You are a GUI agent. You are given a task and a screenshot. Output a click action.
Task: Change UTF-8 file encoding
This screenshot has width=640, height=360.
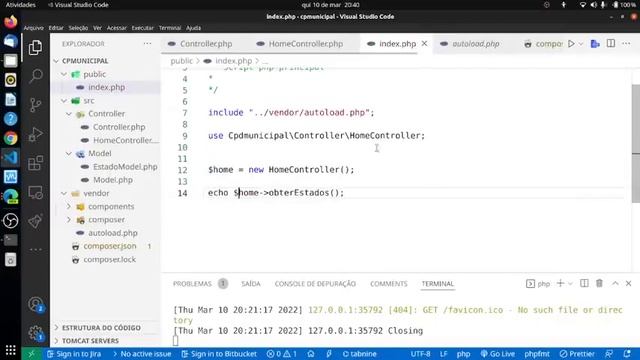coord(420,354)
